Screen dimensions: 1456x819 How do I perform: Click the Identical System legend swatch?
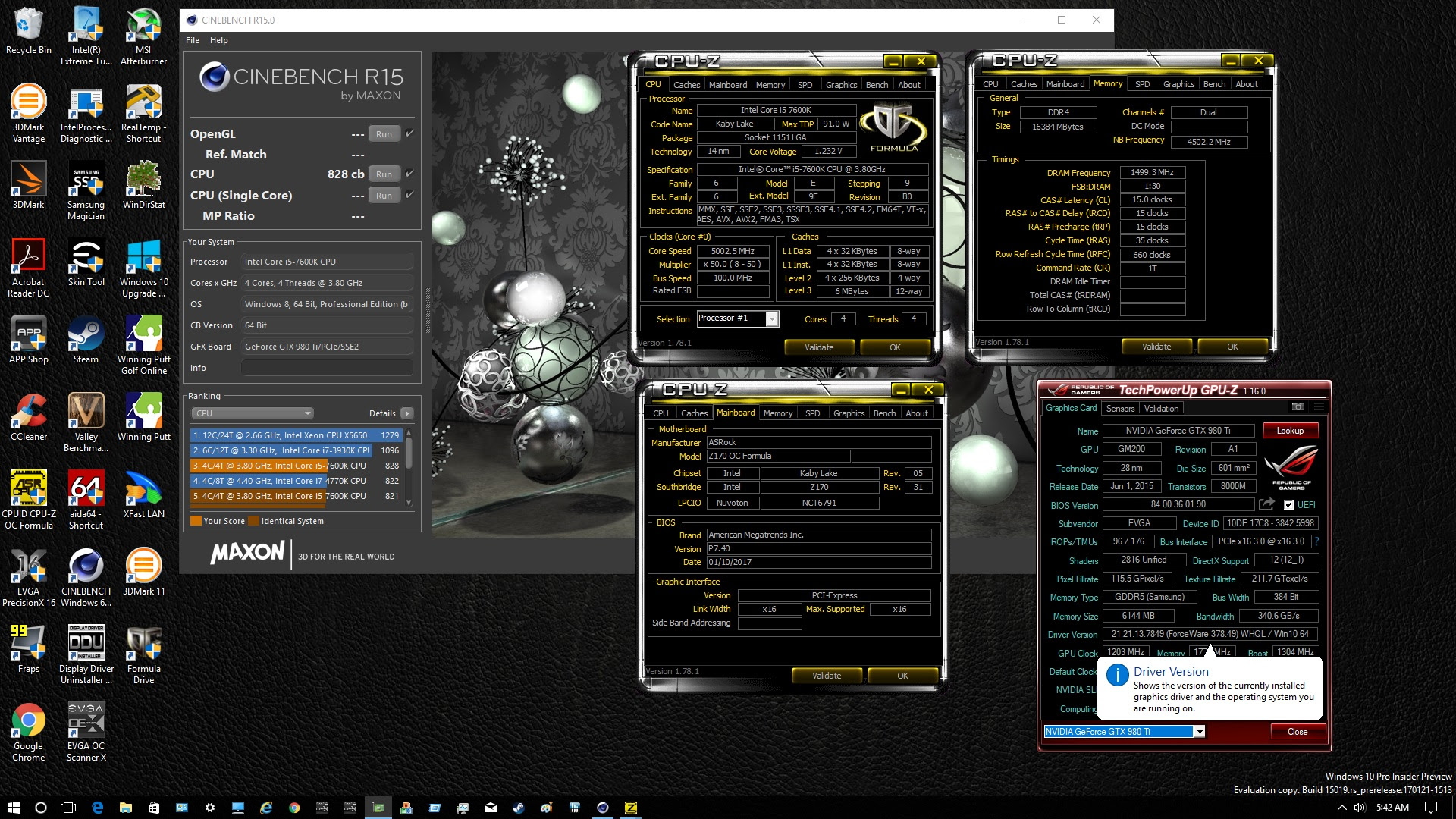(x=253, y=521)
